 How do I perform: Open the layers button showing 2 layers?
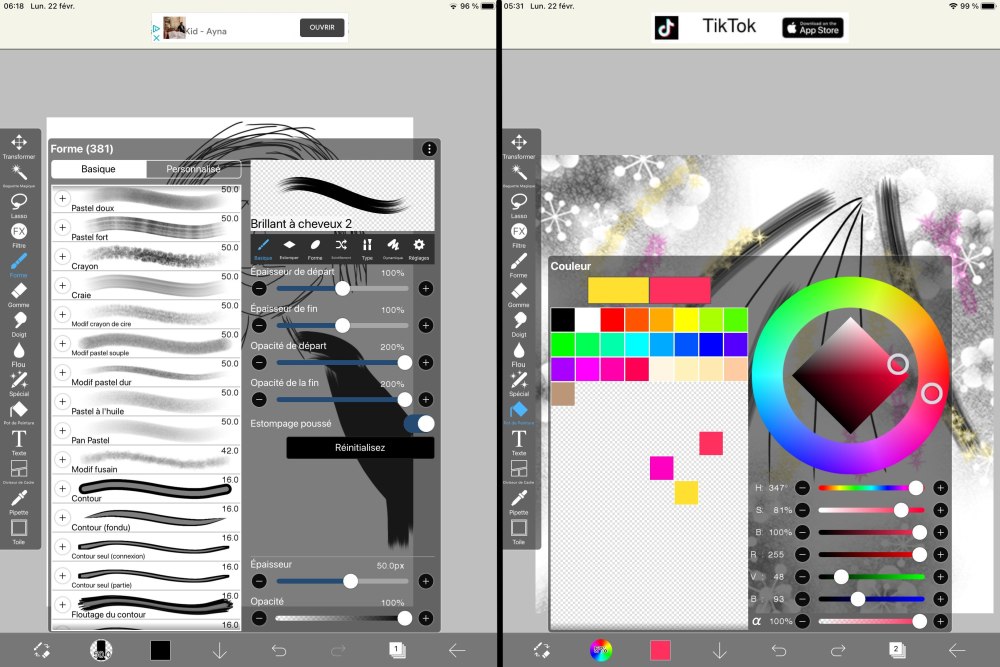[897, 650]
